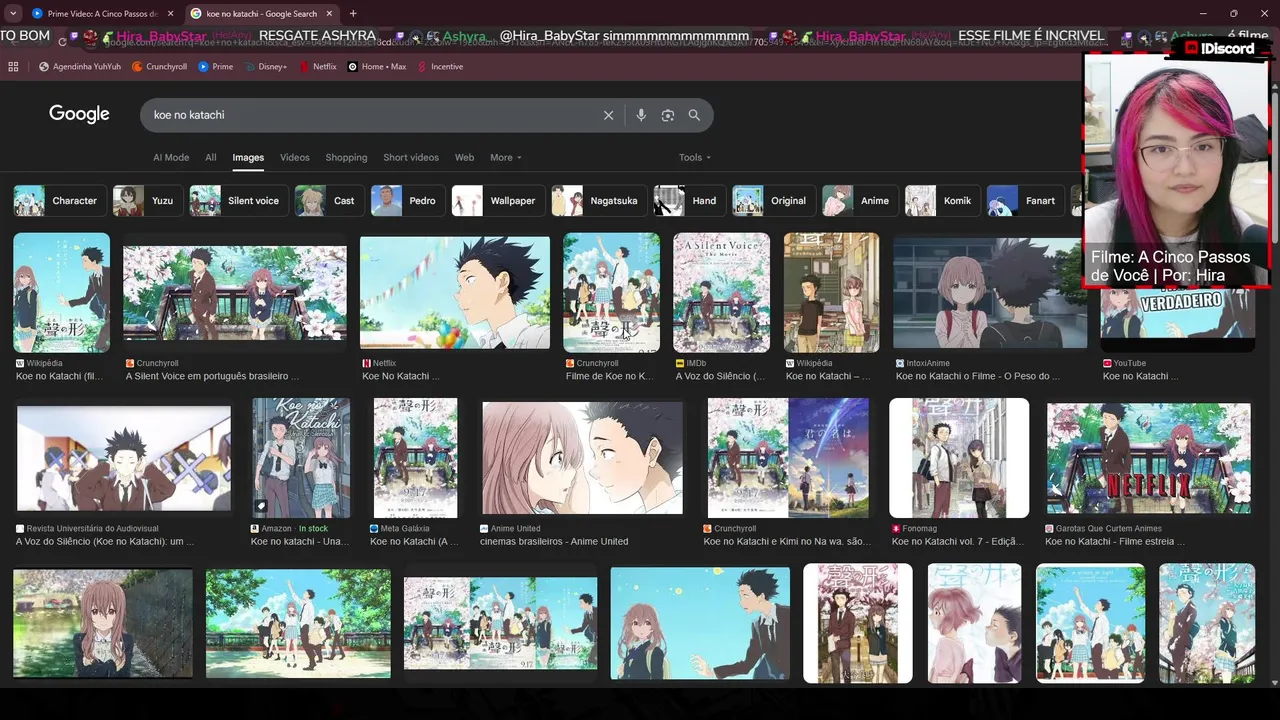Filter images by Komik chip
The image size is (1280, 720).
pos(941,201)
